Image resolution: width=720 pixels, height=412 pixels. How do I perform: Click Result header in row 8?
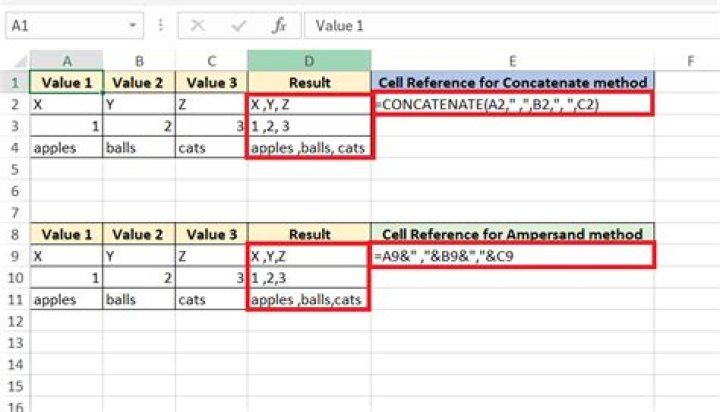[x=309, y=234]
